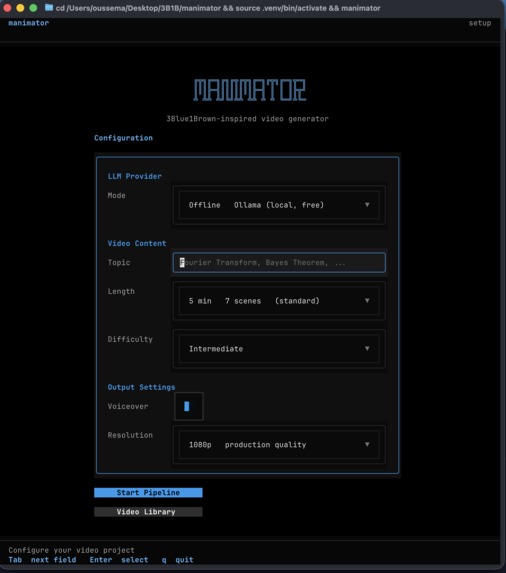Click the red close window button
This screenshot has width=506, height=573.
(x=7, y=8)
